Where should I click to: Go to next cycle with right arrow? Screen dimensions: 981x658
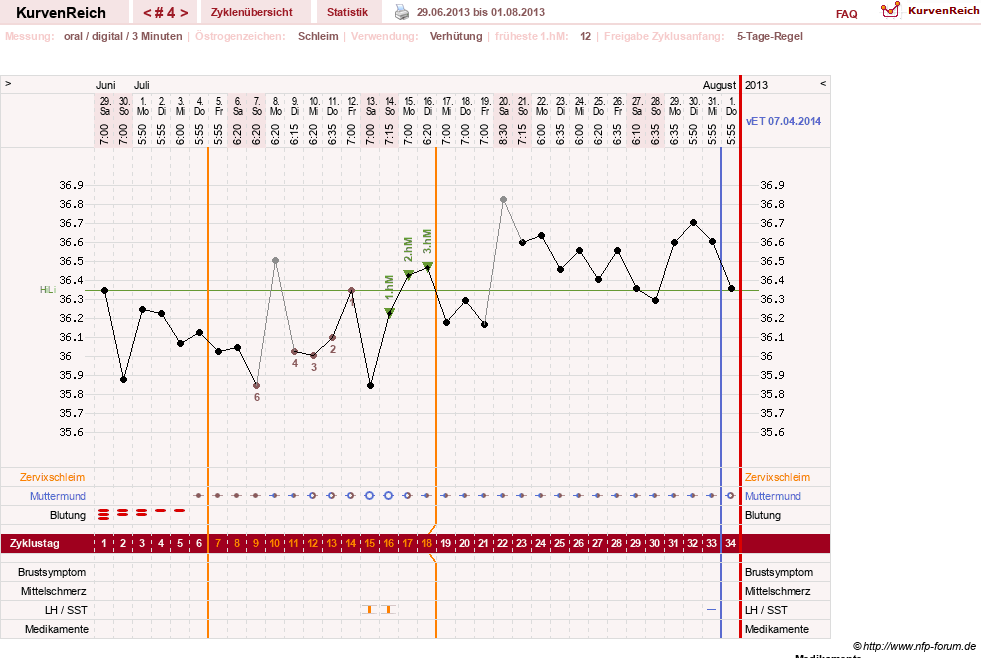(184, 13)
